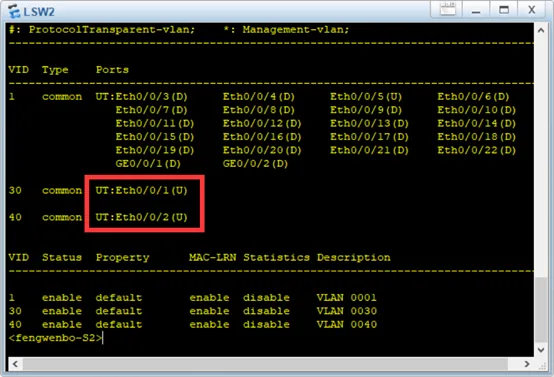This screenshot has height=377, width=554.
Task: Click the Eth0/0/4(D) port entry
Action: pyautogui.click(x=259, y=96)
